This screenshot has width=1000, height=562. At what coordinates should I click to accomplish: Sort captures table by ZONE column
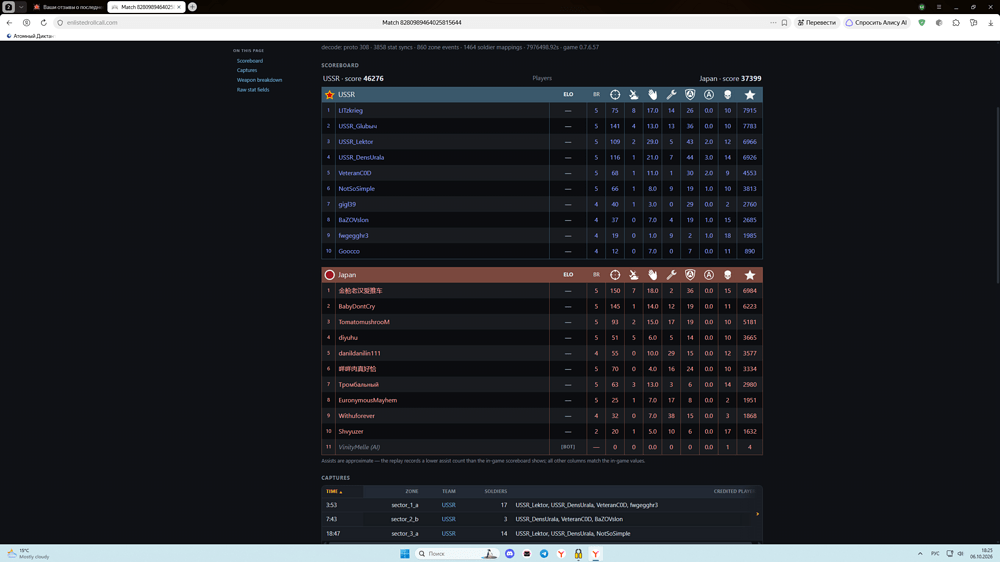(x=411, y=491)
